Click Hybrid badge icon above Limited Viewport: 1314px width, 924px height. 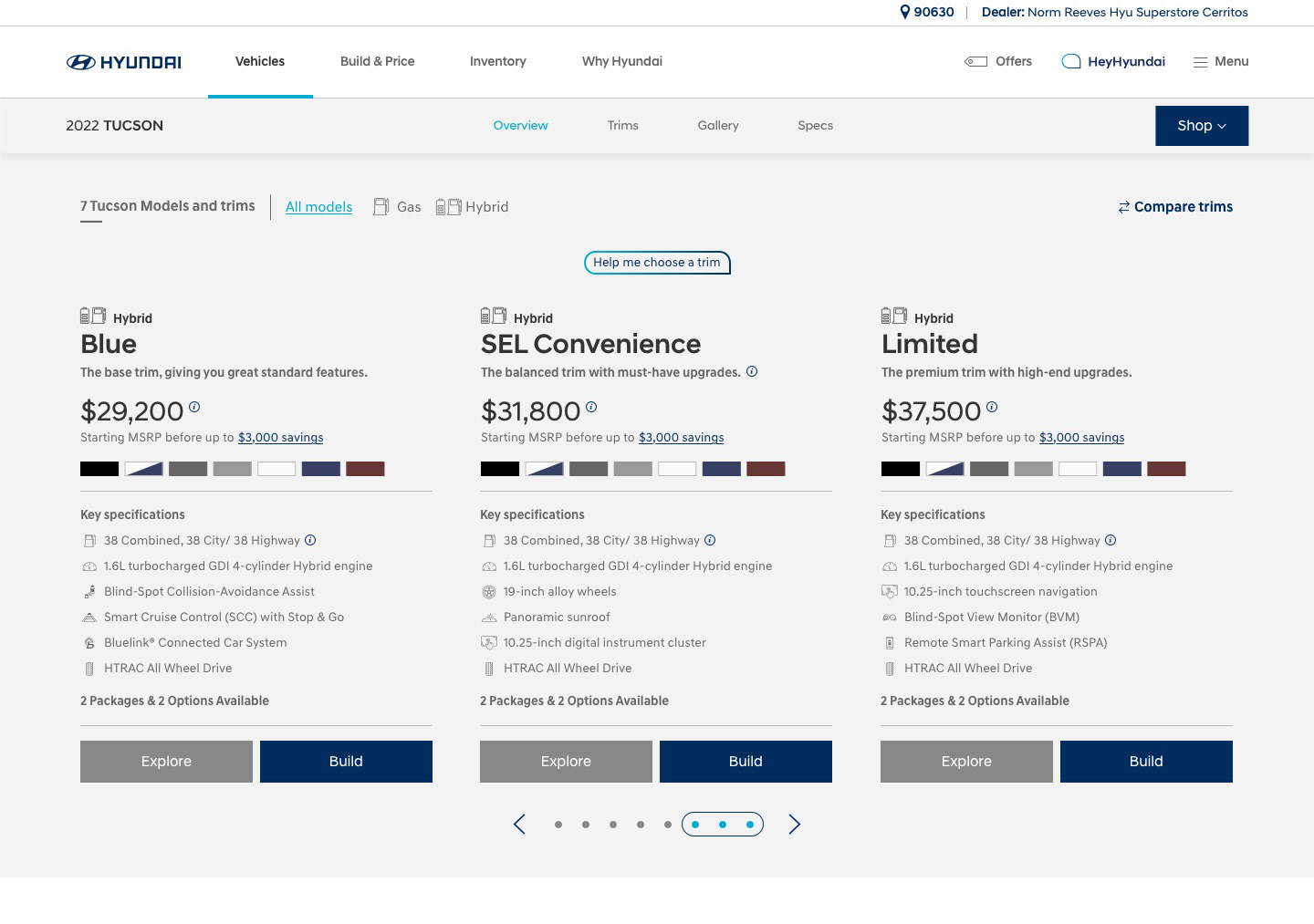pyautogui.click(x=894, y=316)
